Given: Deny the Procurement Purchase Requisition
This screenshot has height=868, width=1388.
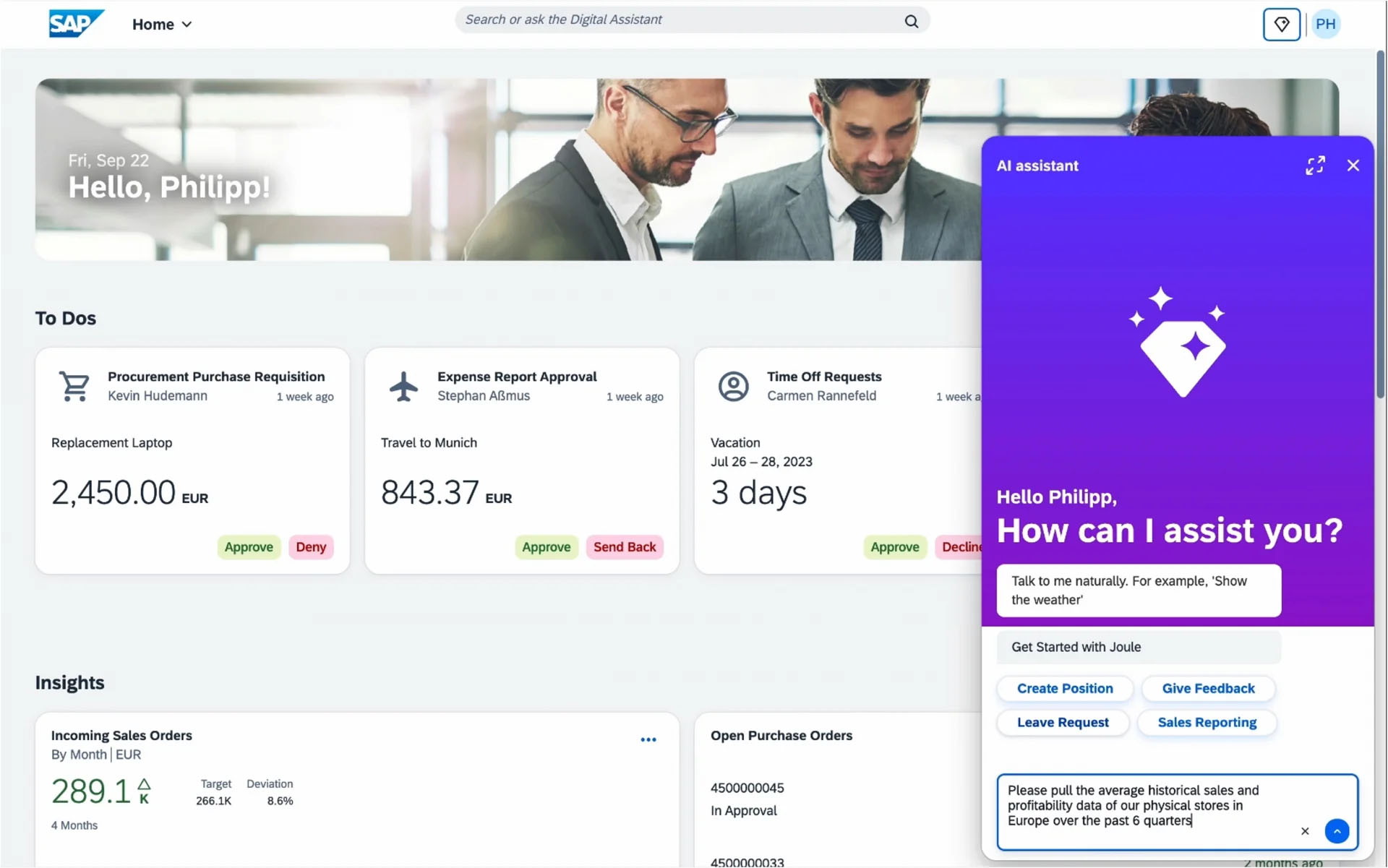Looking at the screenshot, I should coord(311,547).
